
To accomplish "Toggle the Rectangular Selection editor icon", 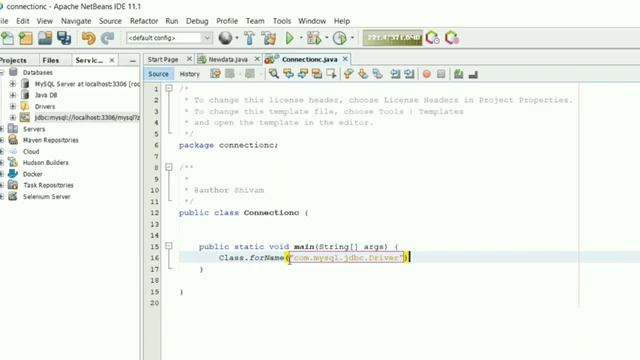I will pos(331,74).
